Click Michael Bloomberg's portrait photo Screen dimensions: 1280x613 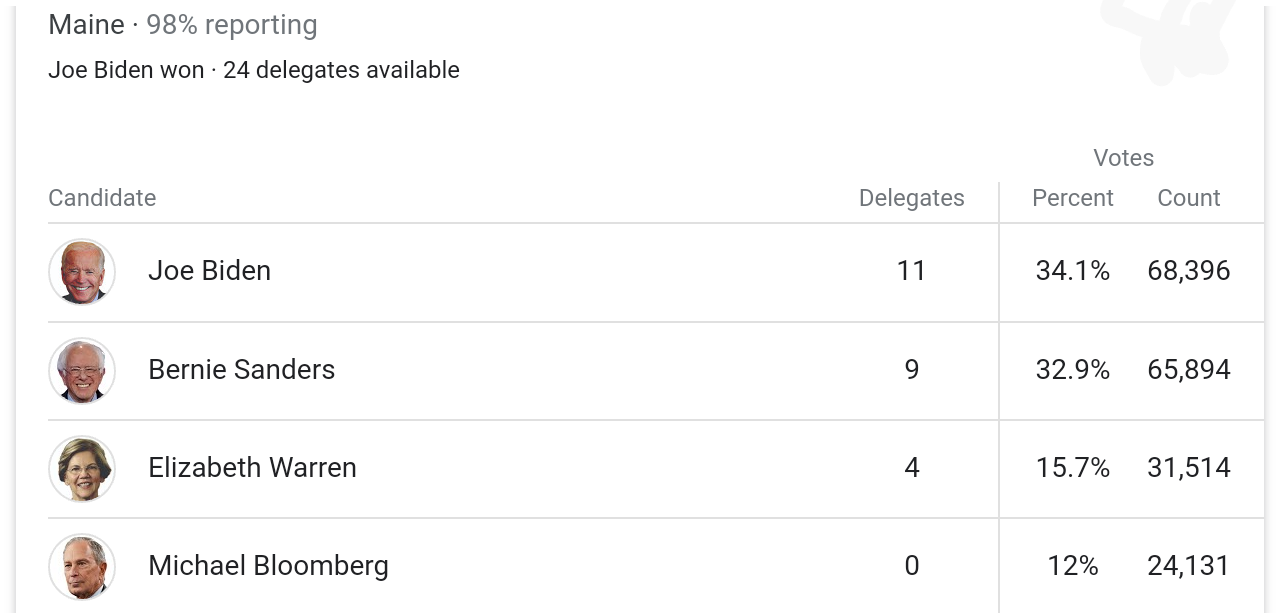pyautogui.click(x=82, y=566)
